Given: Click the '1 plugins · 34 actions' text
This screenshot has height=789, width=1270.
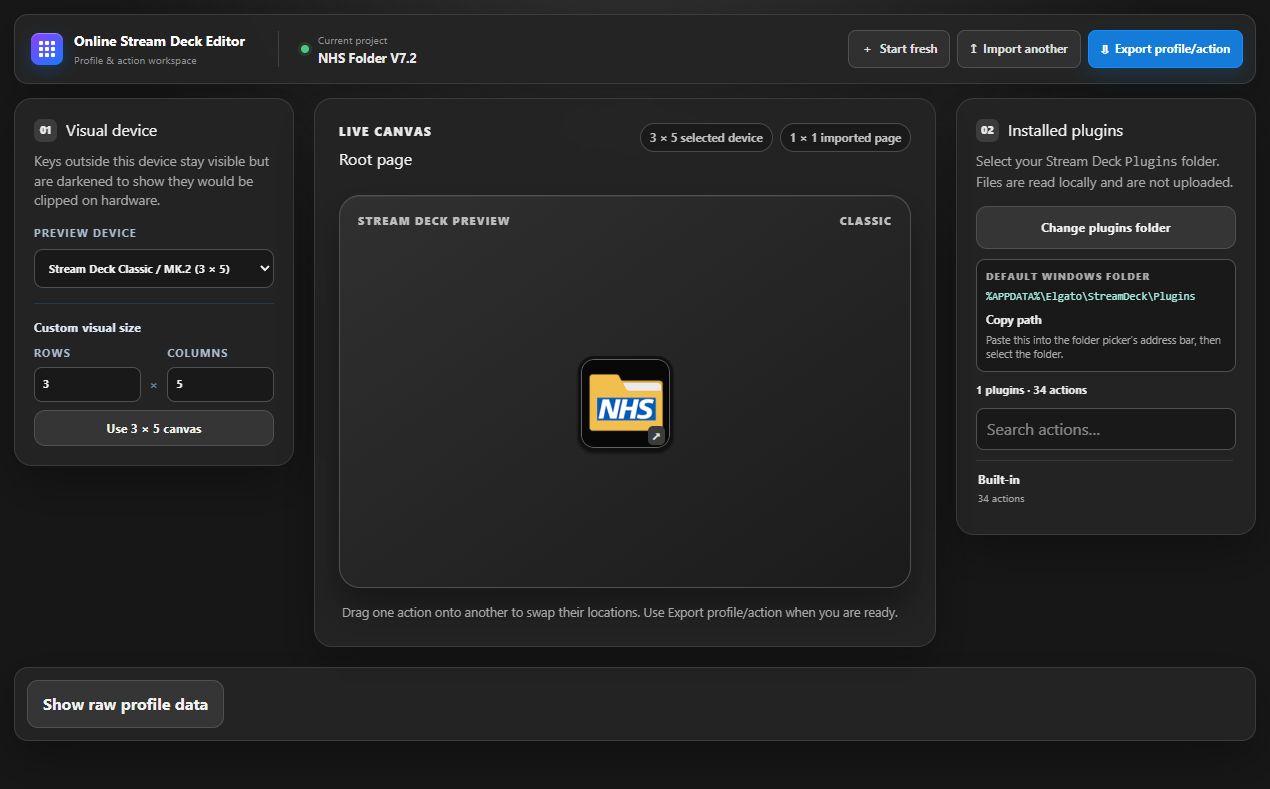Looking at the screenshot, I should pyautogui.click(x=1031, y=390).
